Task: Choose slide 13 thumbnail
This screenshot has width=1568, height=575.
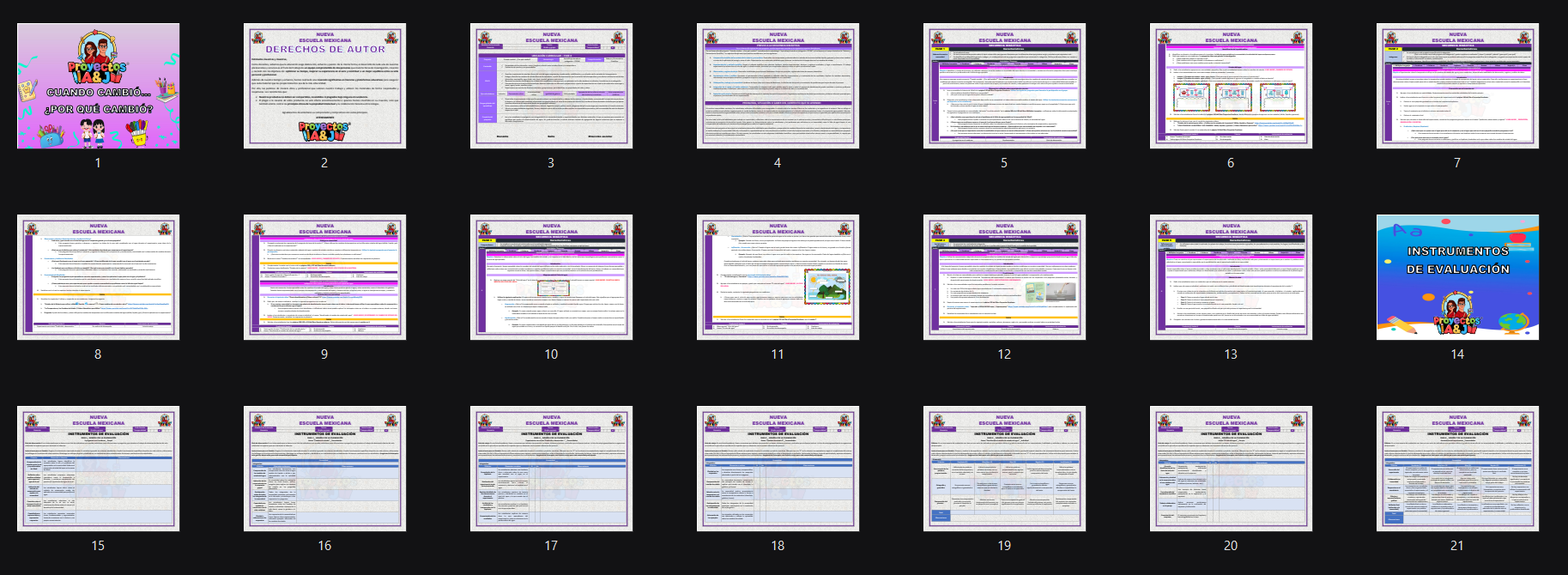Action: (x=1231, y=277)
